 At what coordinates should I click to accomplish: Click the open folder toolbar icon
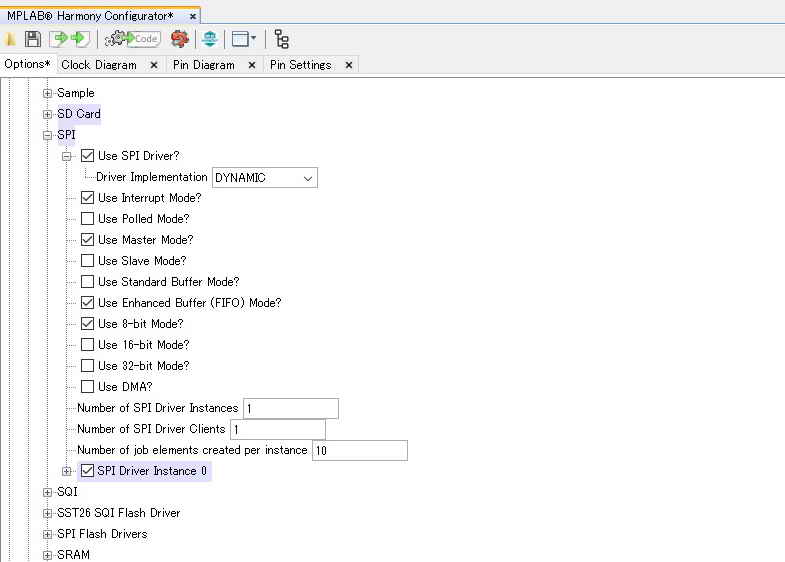[10, 39]
